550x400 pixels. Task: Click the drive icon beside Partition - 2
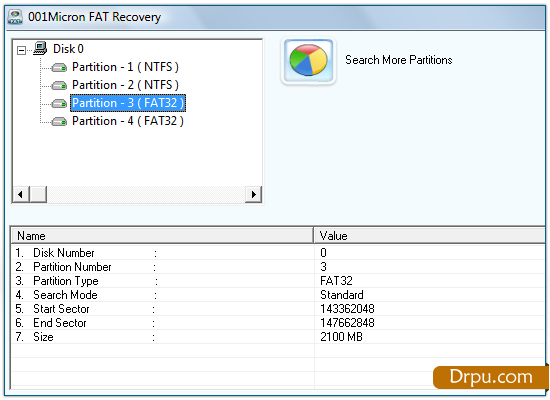click(x=59, y=85)
